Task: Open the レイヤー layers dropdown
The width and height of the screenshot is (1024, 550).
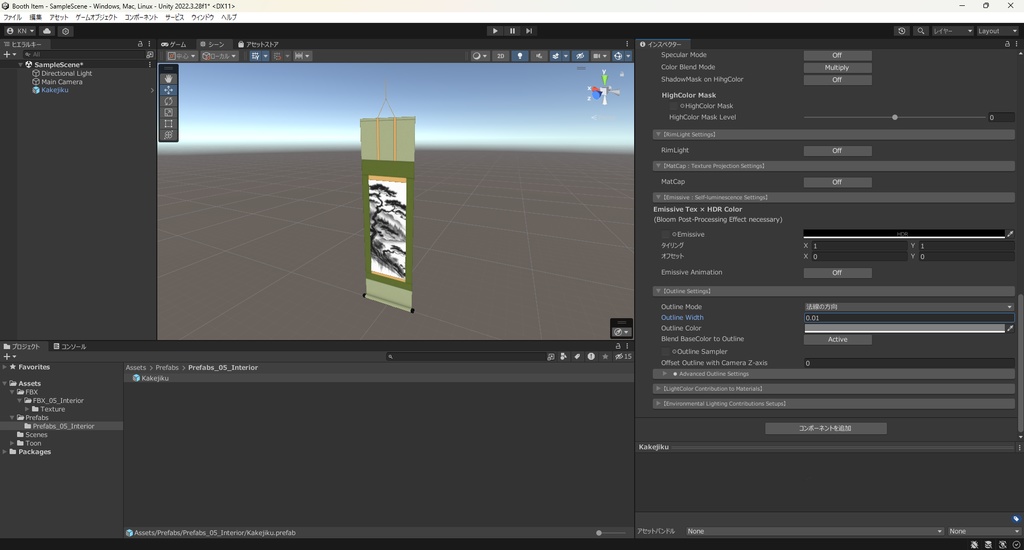Action: 952,31
